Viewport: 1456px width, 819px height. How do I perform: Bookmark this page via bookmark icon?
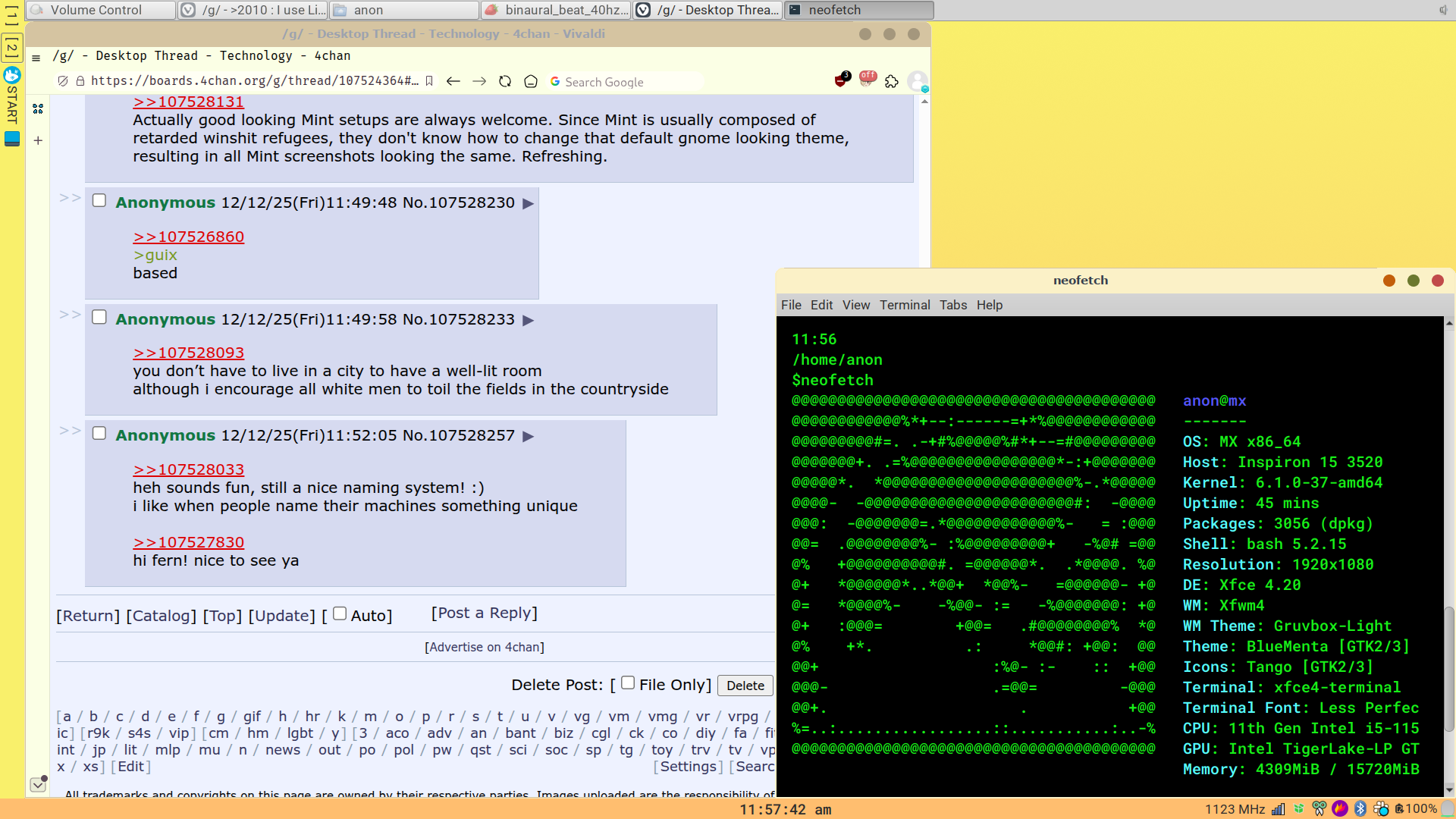pyautogui.click(x=429, y=81)
